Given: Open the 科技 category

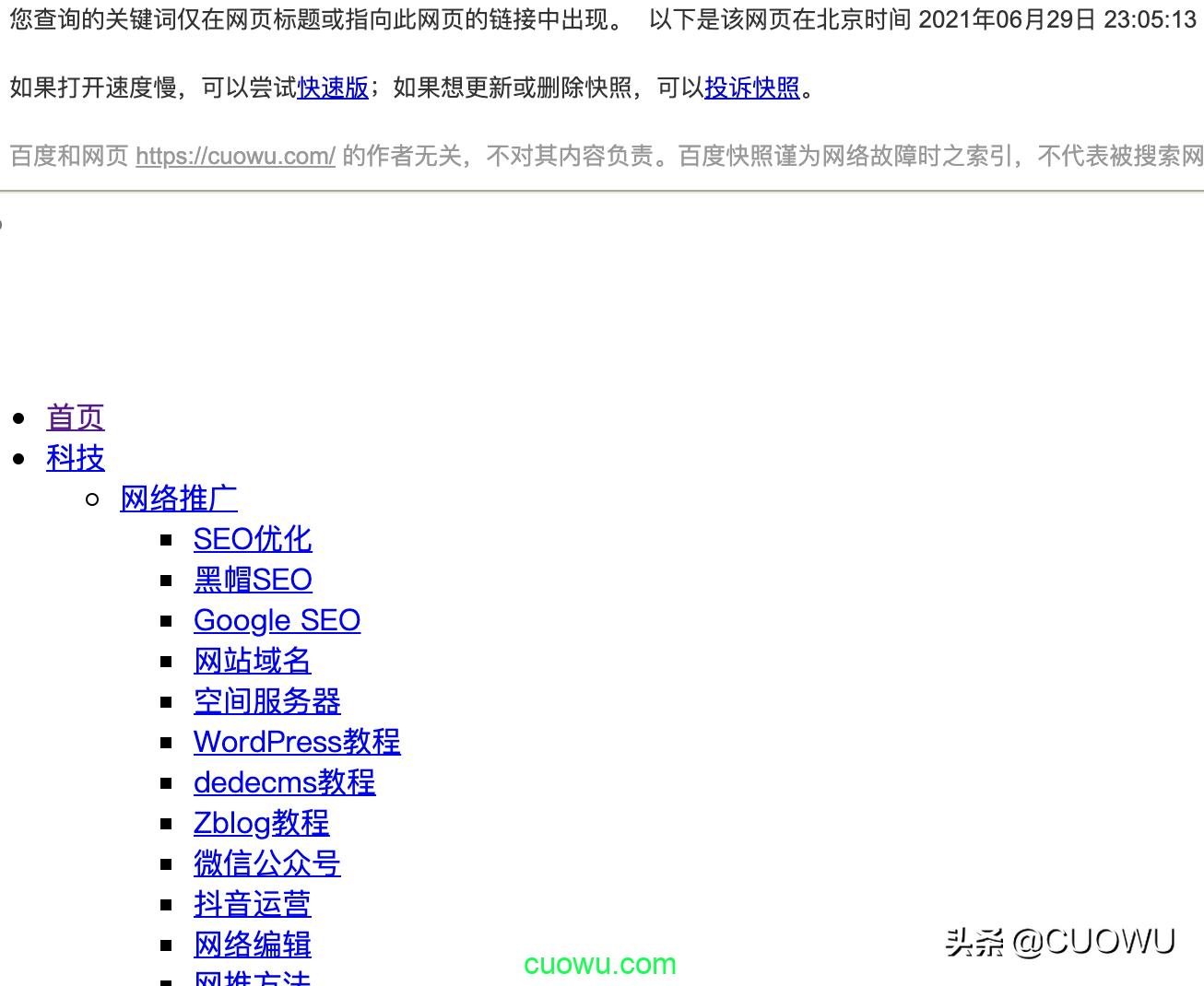Looking at the screenshot, I should (76, 458).
